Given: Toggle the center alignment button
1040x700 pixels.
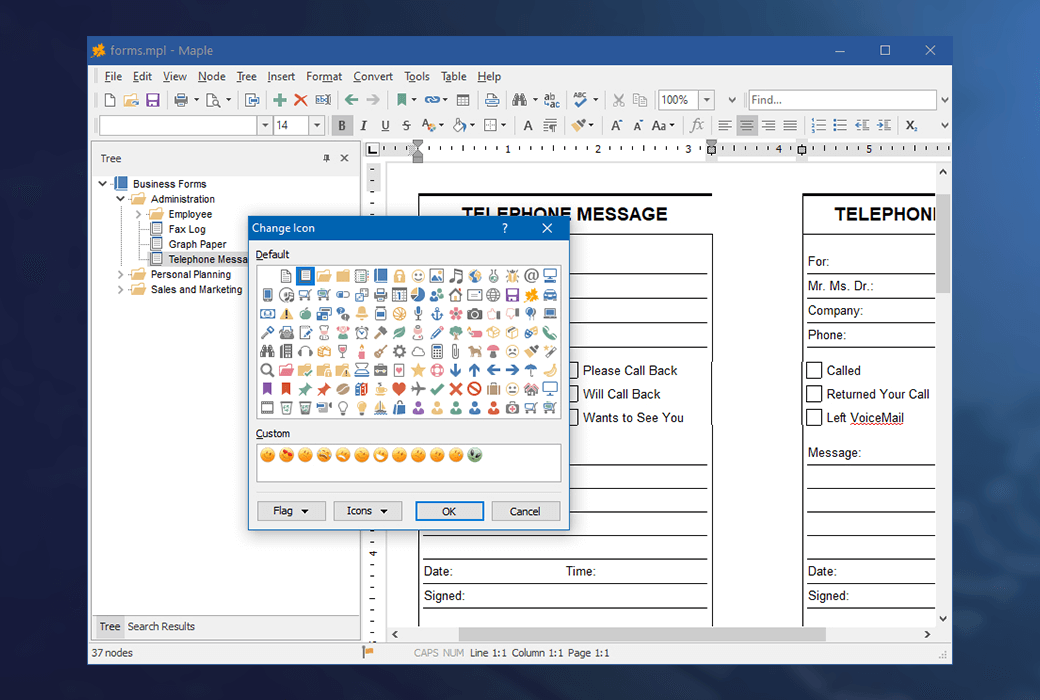Looking at the screenshot, I should [x=747, y=125].
